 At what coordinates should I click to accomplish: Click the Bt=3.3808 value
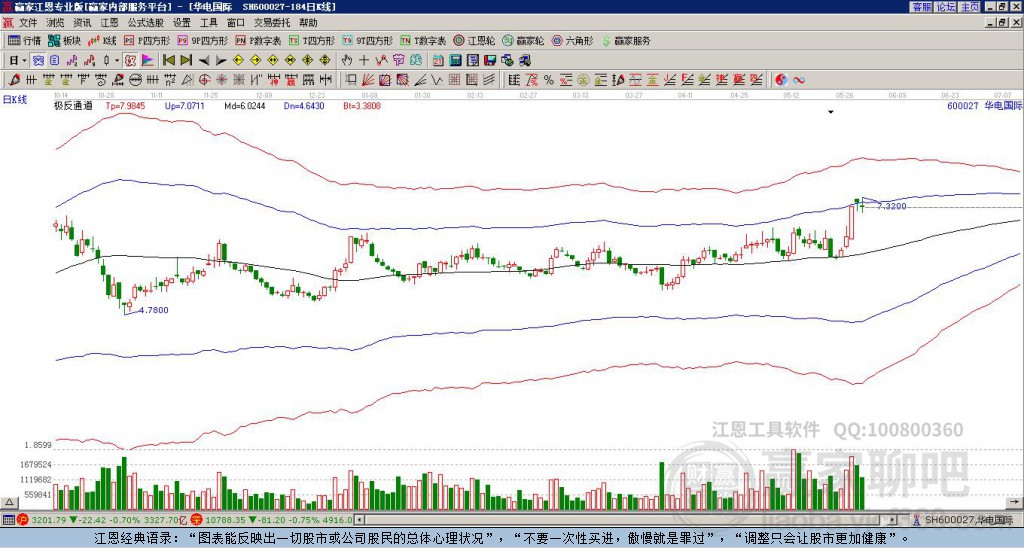pyautogui.click(x=362, y=105)
